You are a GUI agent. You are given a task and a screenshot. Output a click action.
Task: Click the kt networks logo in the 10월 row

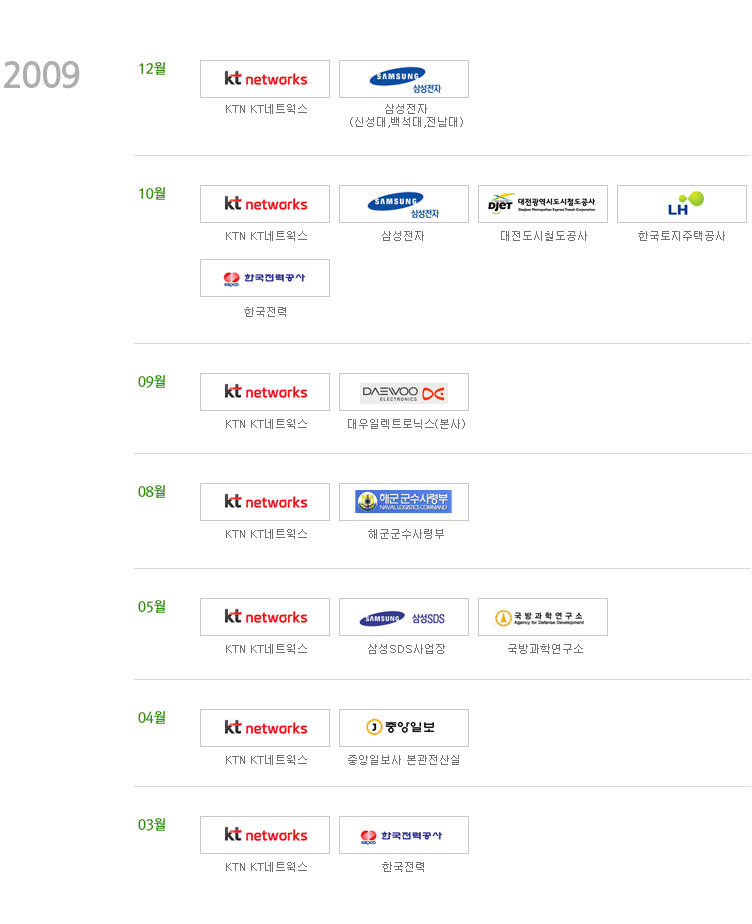pos(265,204)
